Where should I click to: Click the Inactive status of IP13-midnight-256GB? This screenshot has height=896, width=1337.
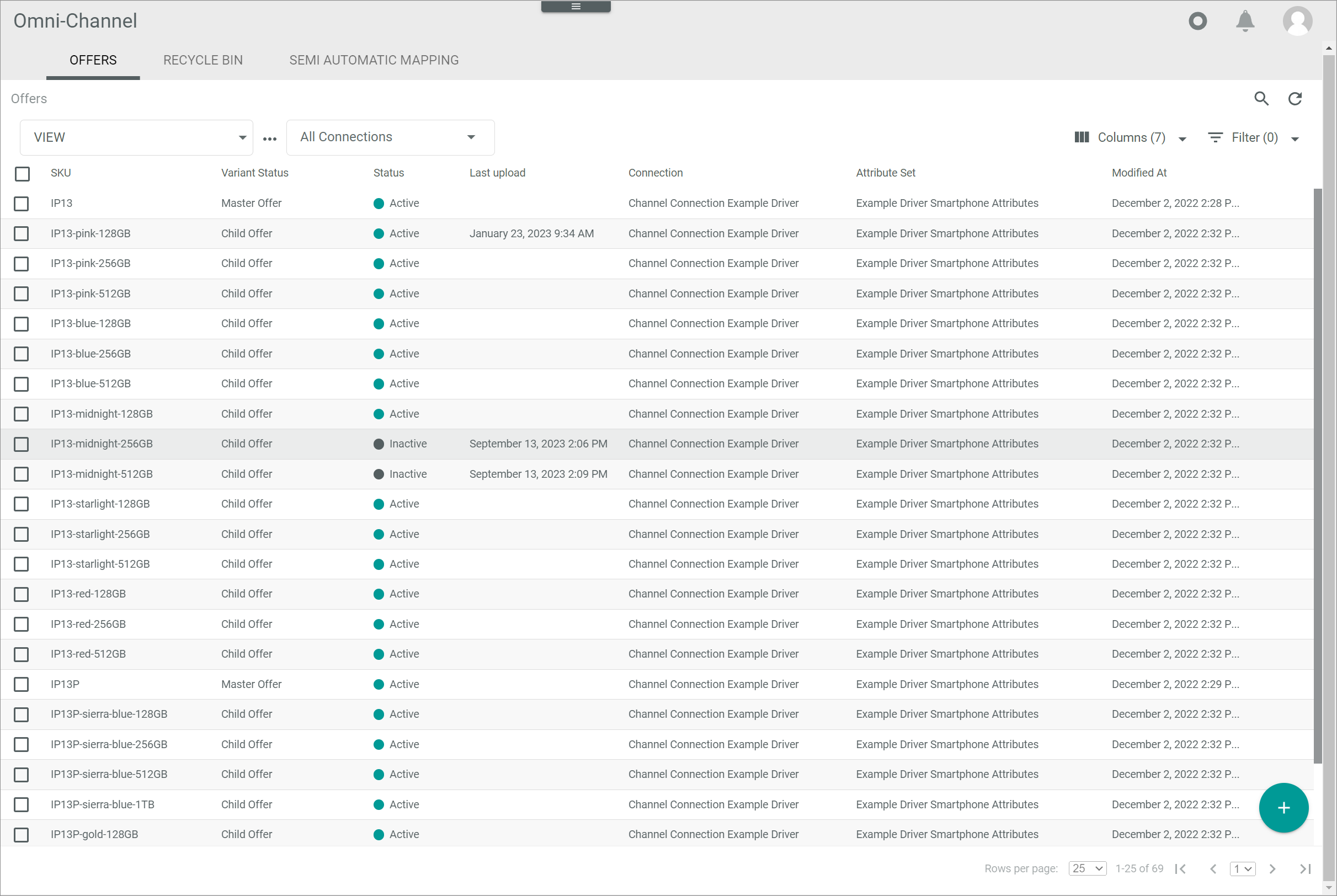(x=408, y=444)
